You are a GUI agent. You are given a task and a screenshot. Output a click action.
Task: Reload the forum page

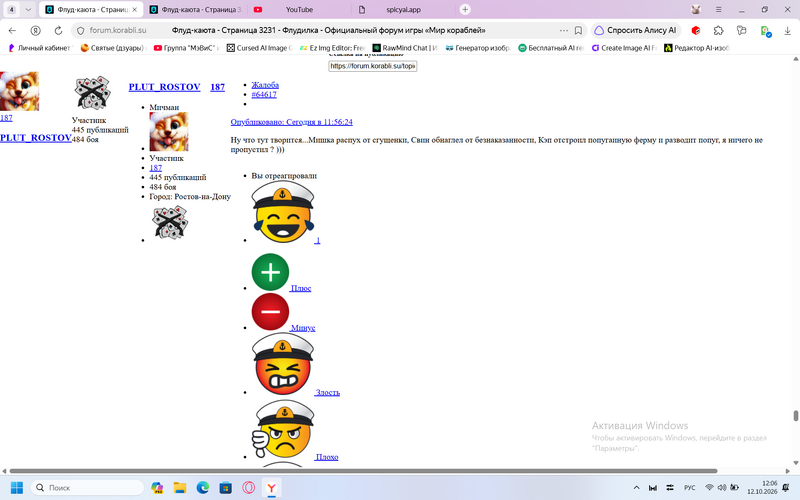(58, 31)
